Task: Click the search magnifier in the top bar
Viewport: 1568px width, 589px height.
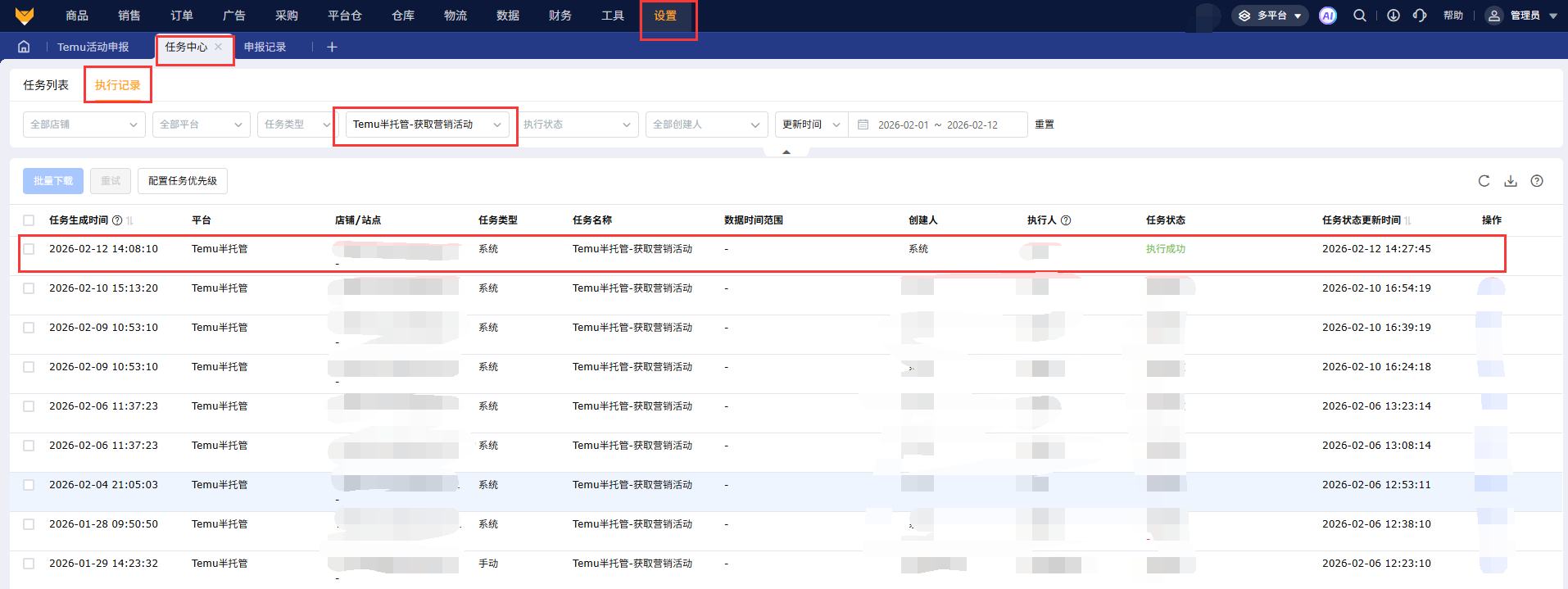Action: [x=1360, y=16]
